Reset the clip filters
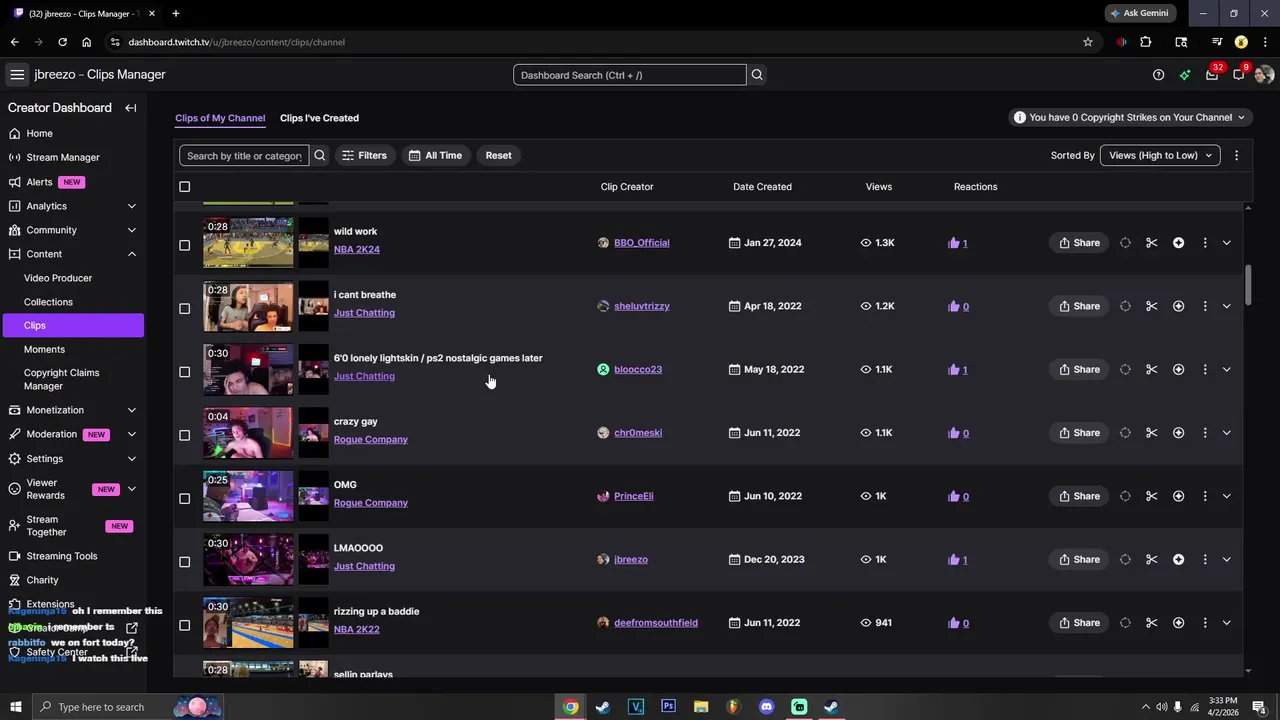This screenshot has height=720, width=1280. 498,155
